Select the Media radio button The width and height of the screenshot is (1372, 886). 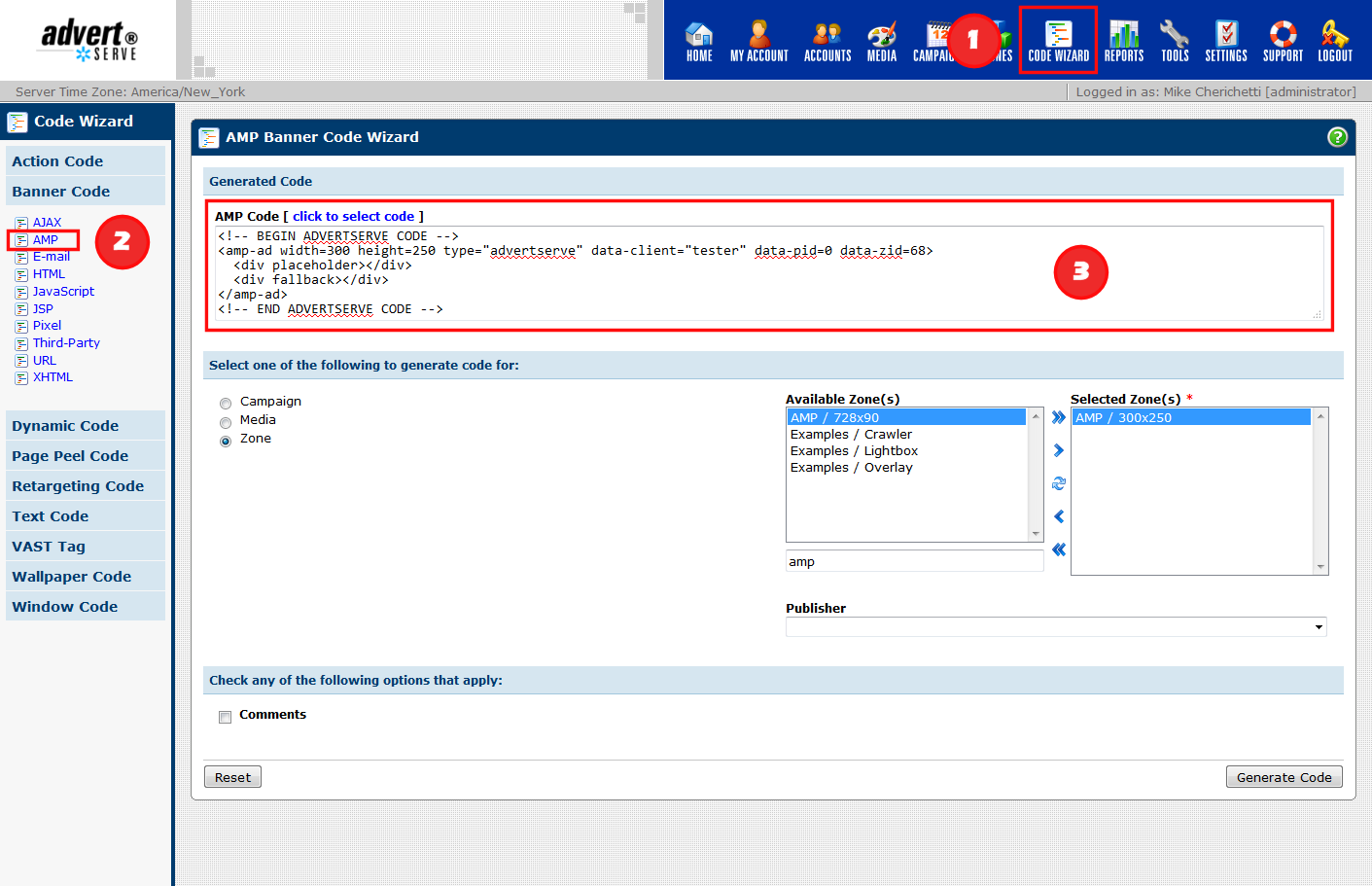(x=226, y=423)
